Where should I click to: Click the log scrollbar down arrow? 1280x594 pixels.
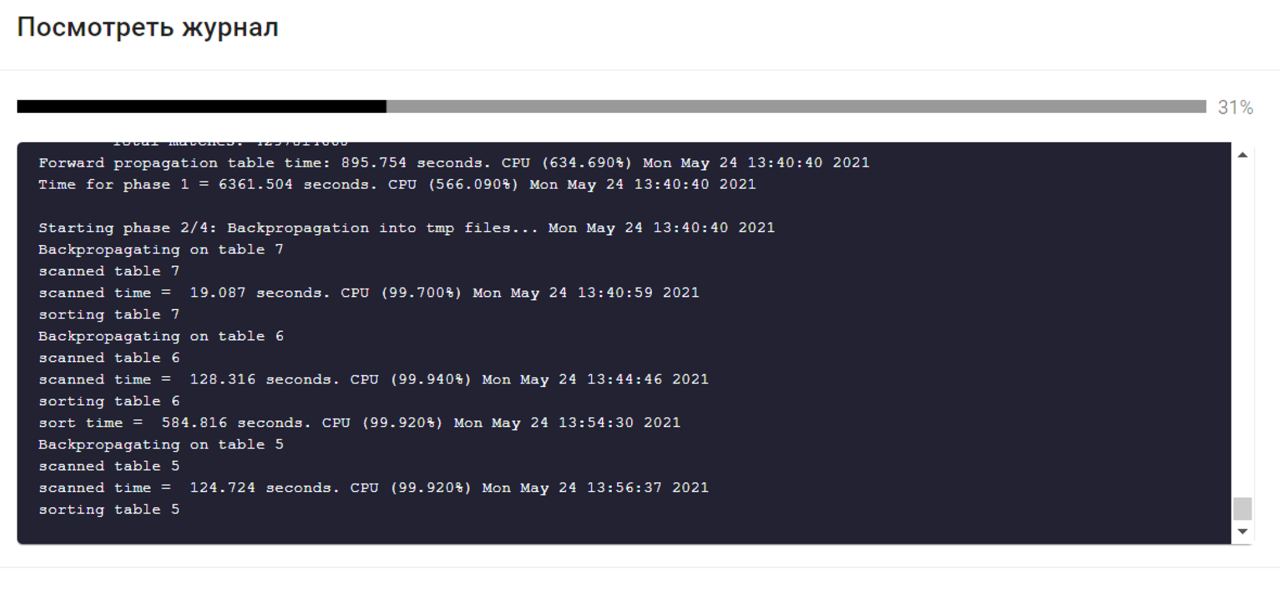tap(1243, 532)
